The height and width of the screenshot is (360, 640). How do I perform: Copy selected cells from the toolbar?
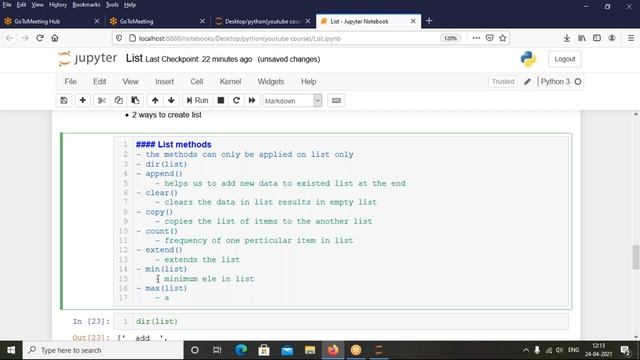pyautogui.click(x=118, y=100)
